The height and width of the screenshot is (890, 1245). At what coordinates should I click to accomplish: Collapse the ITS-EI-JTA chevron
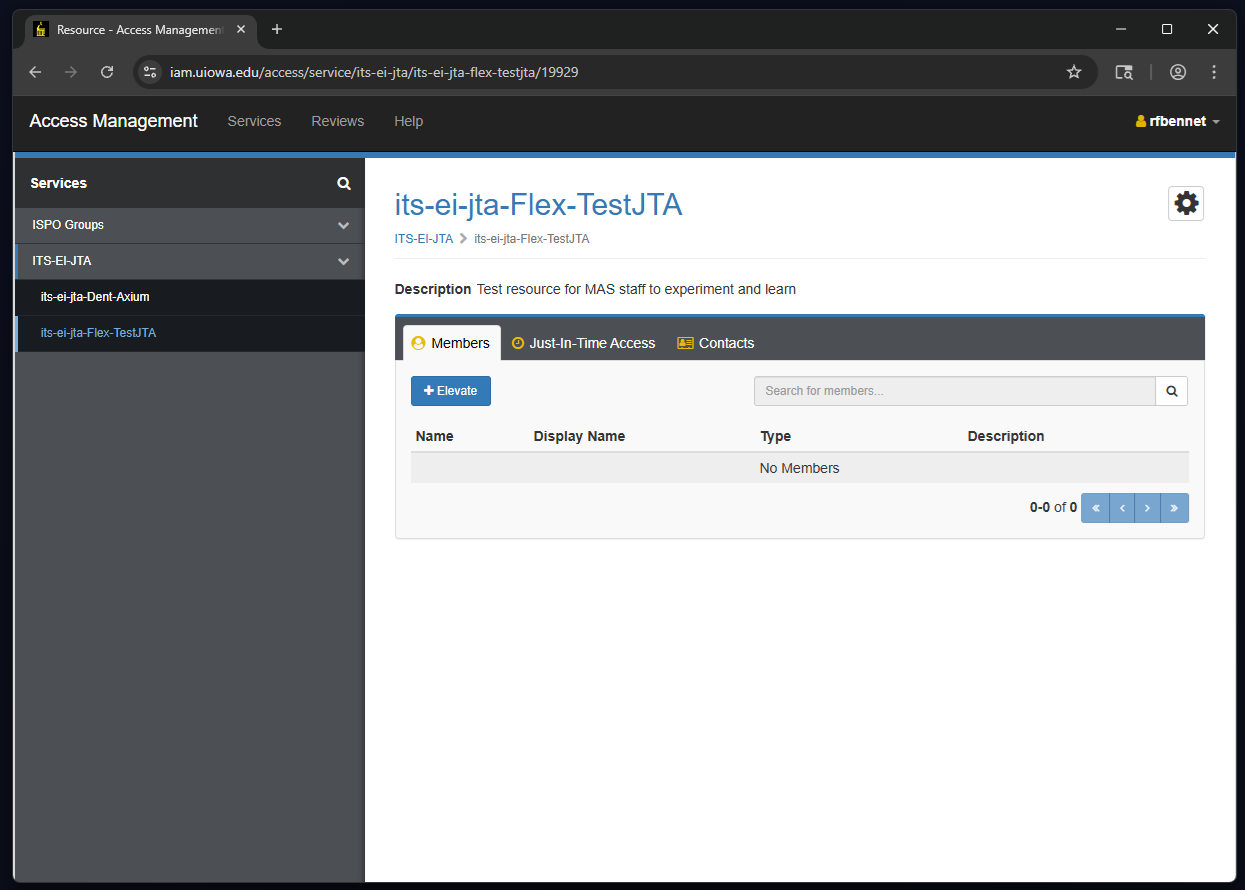(343, 261)
